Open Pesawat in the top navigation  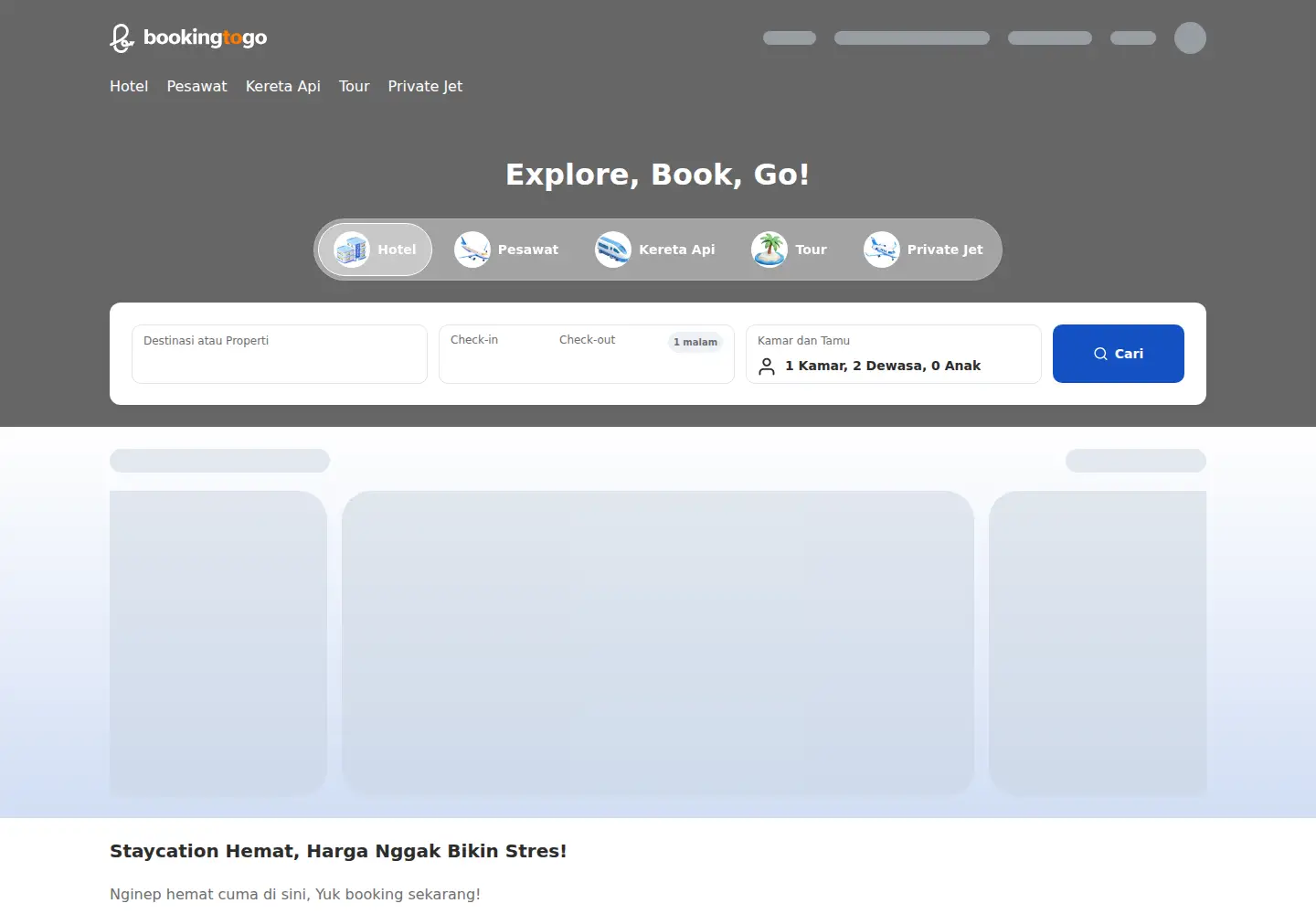coord(196,86)
